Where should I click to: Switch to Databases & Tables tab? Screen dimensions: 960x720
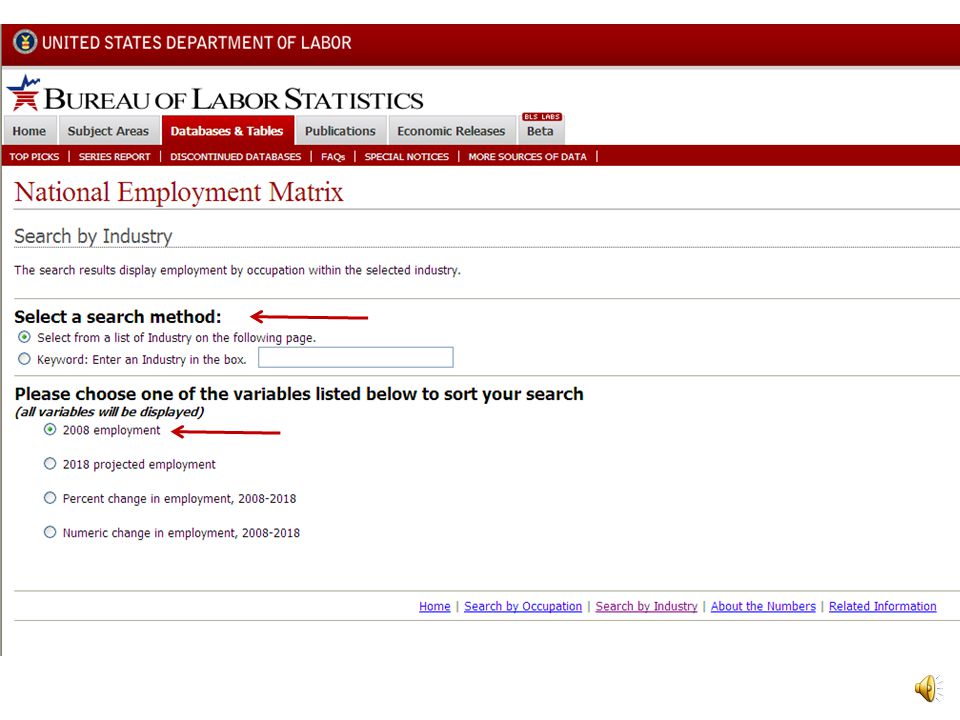pyautogui.click(x=227, y=131)
